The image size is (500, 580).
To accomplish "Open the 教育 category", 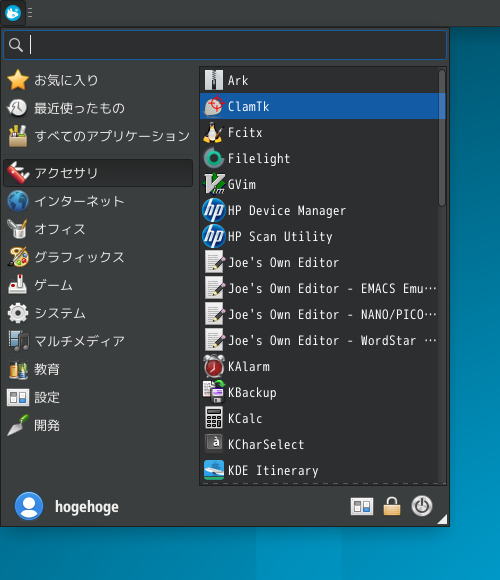I will click(x=98, y=369).
